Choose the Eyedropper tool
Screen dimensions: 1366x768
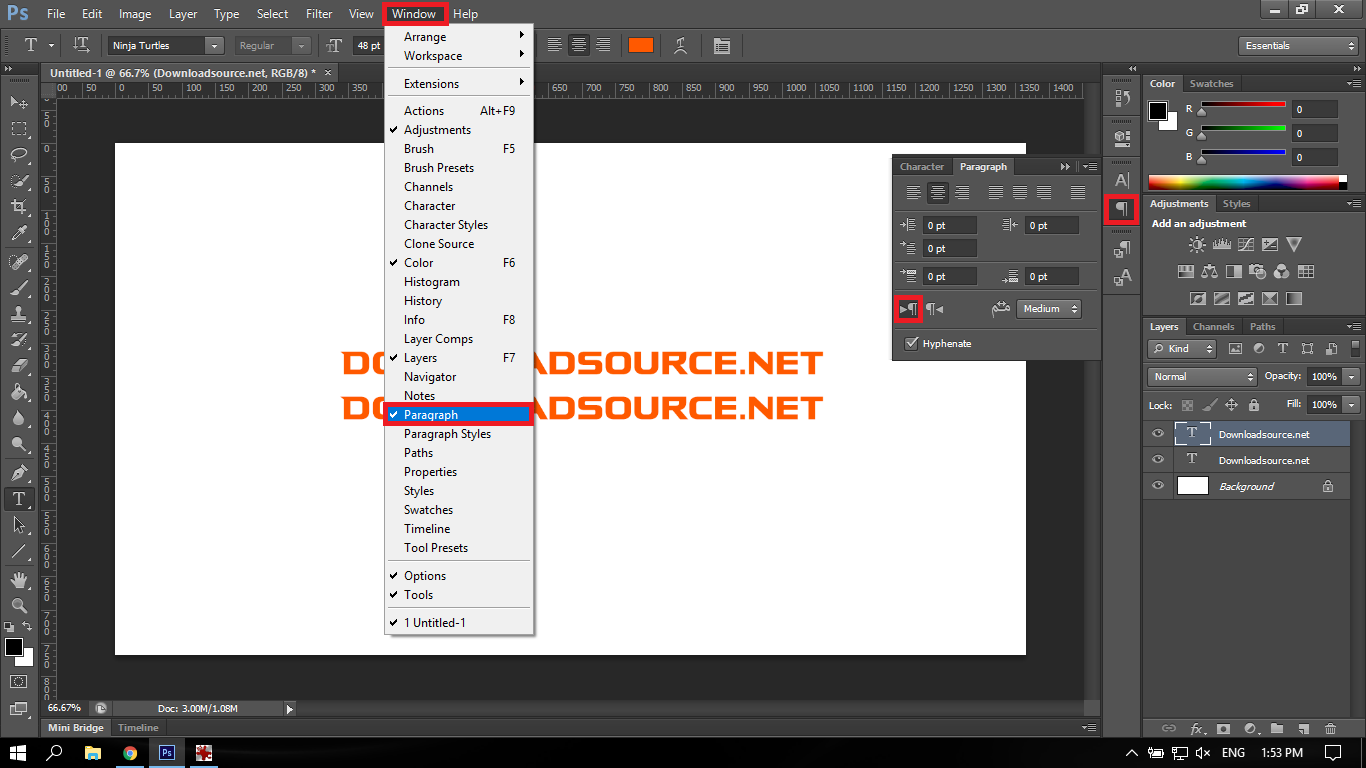pyautogui.click(x=19, y=234)
